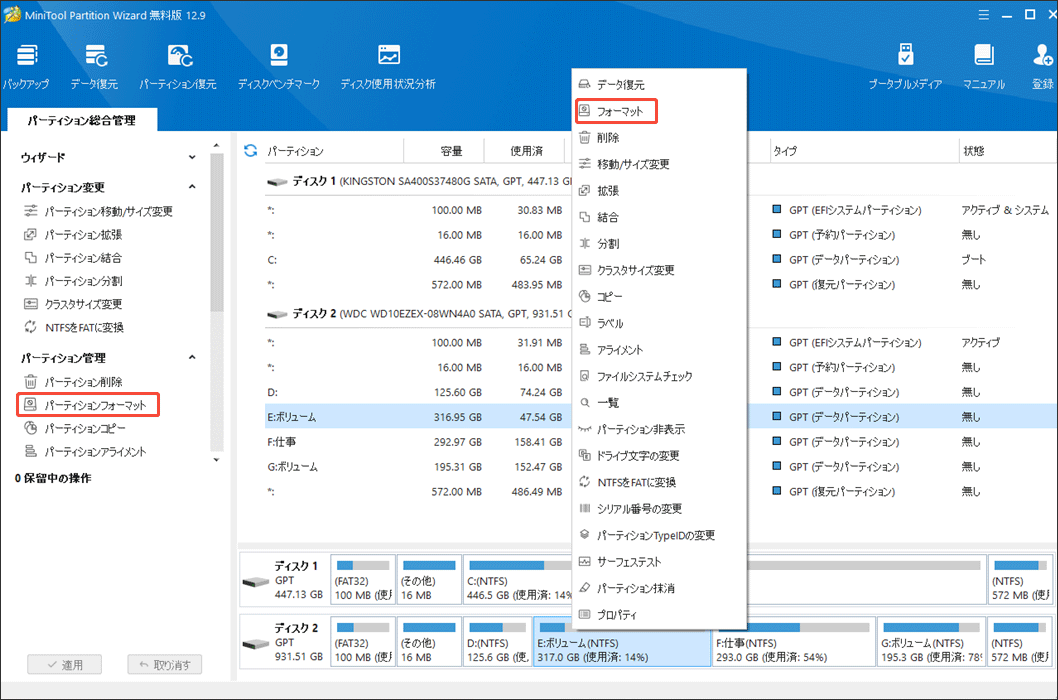Screen dimensions: 1058x700
Task: Choose ファイルシステムチェック in the context menu
Action: point(659,377)
